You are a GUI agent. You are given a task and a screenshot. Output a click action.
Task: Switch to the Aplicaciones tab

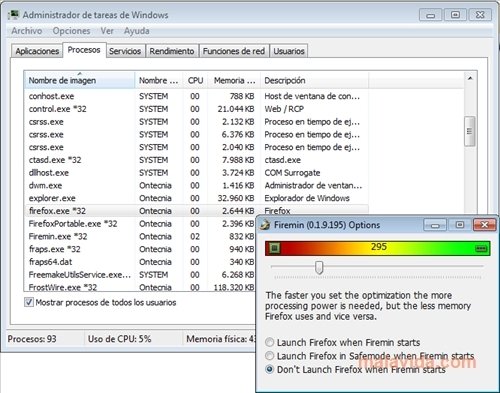pos(37,51)
